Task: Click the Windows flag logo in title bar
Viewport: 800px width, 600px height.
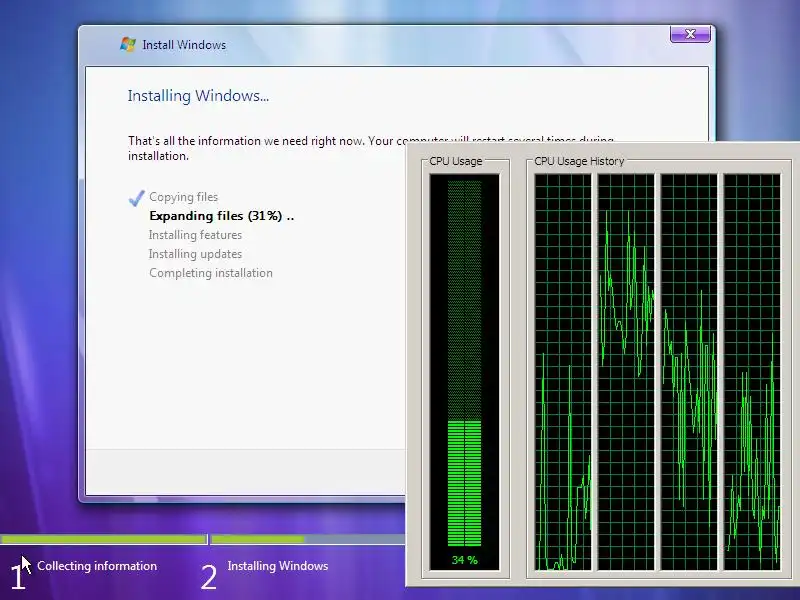Action: tap(128, 44)
